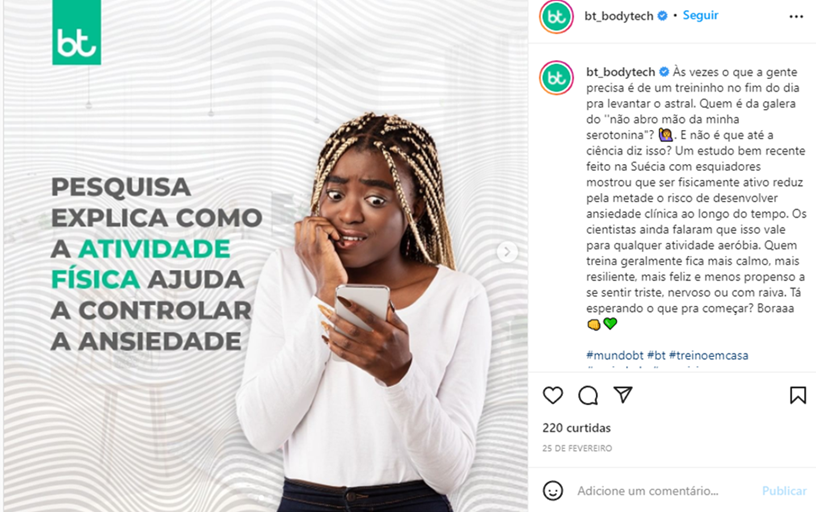Viewport: 816px width, 512px height.
Task: Open emoji picker smiley icon
Action: pos(553,491)
